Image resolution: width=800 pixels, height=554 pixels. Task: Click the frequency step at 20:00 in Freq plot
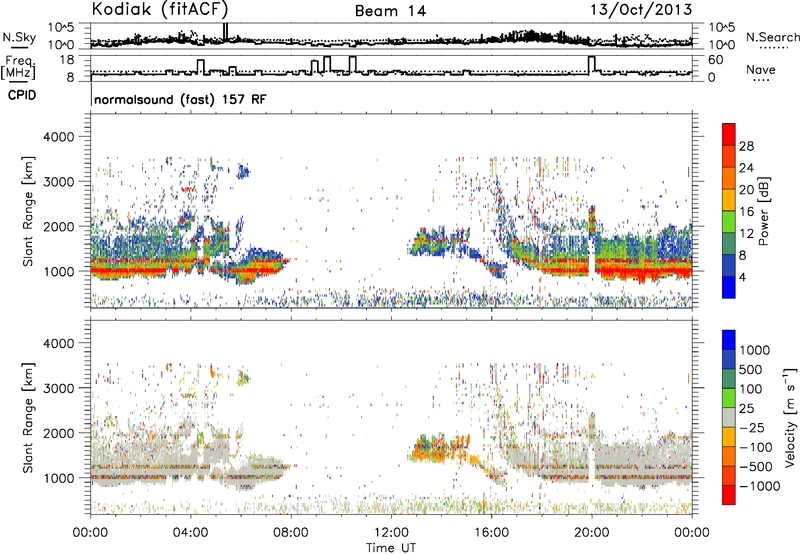[591, 65]
